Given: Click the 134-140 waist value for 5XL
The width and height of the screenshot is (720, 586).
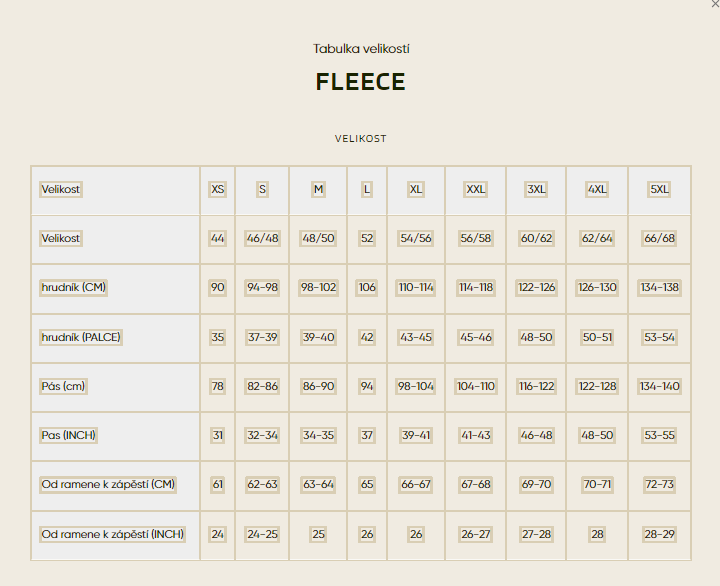Looking at the screenshot, I should [x=659, y=386].
